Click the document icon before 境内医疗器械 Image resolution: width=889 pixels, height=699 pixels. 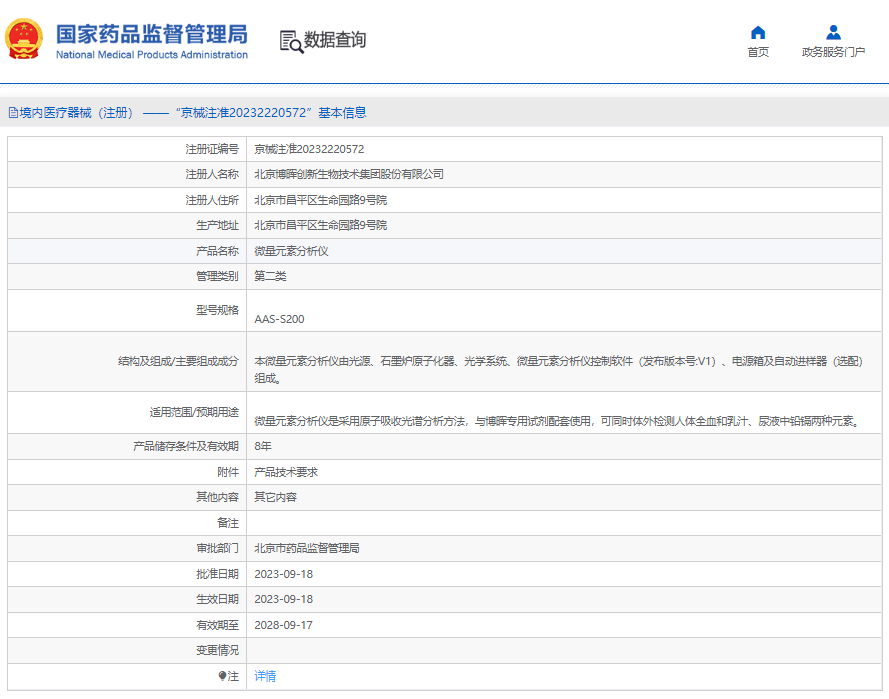coord(13,113)
